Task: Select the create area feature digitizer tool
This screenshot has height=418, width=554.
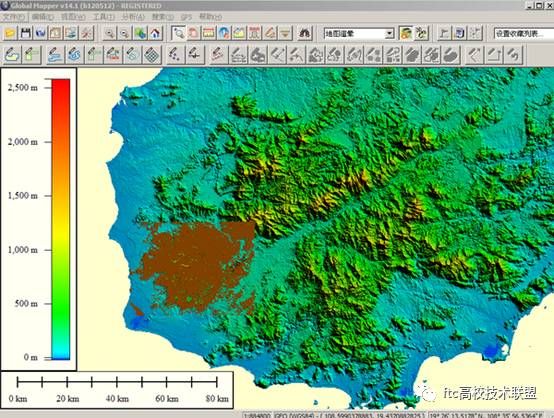Action: (x=12, y=55)
